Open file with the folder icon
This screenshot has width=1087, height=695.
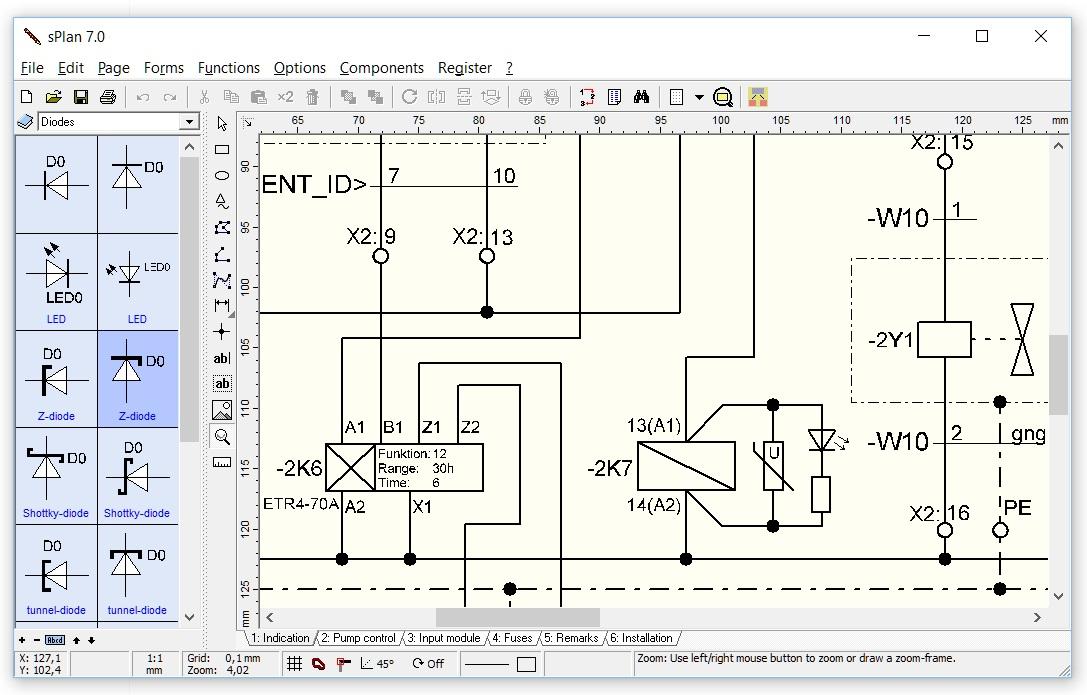[x=54, y=97]
